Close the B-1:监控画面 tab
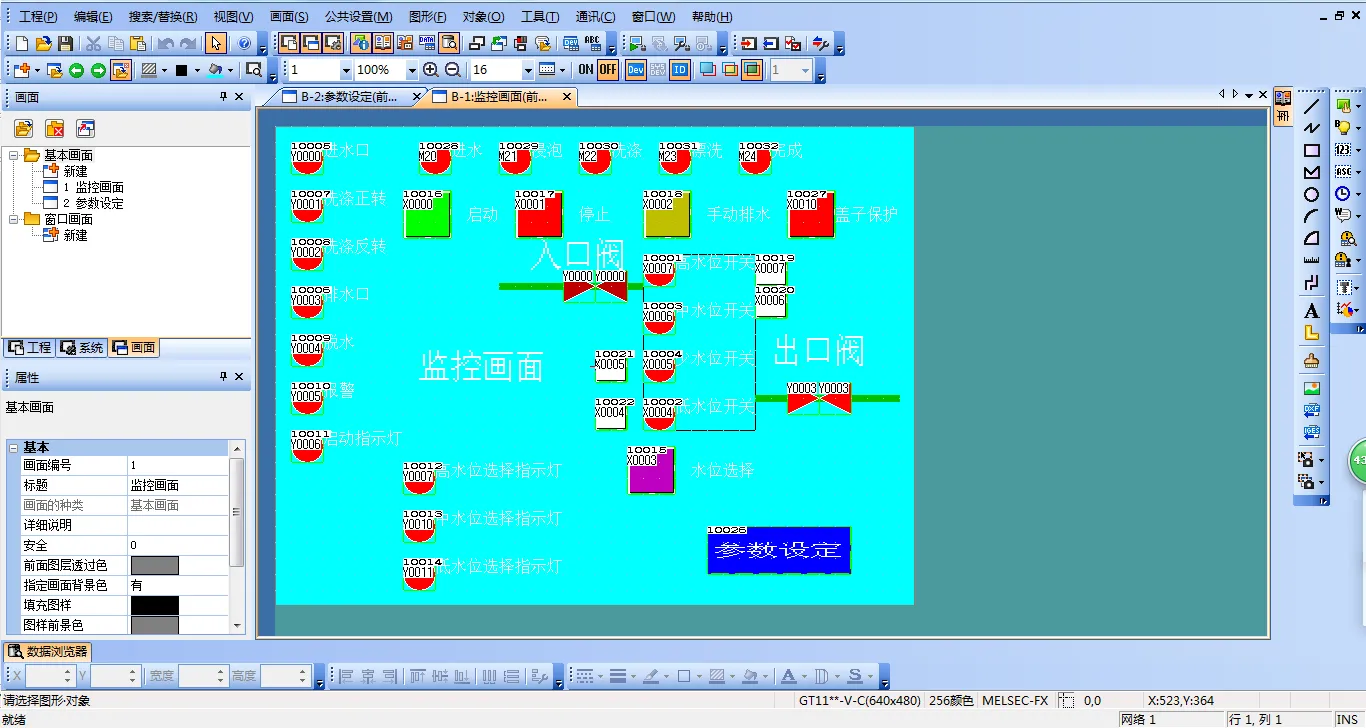 [567, 97]
